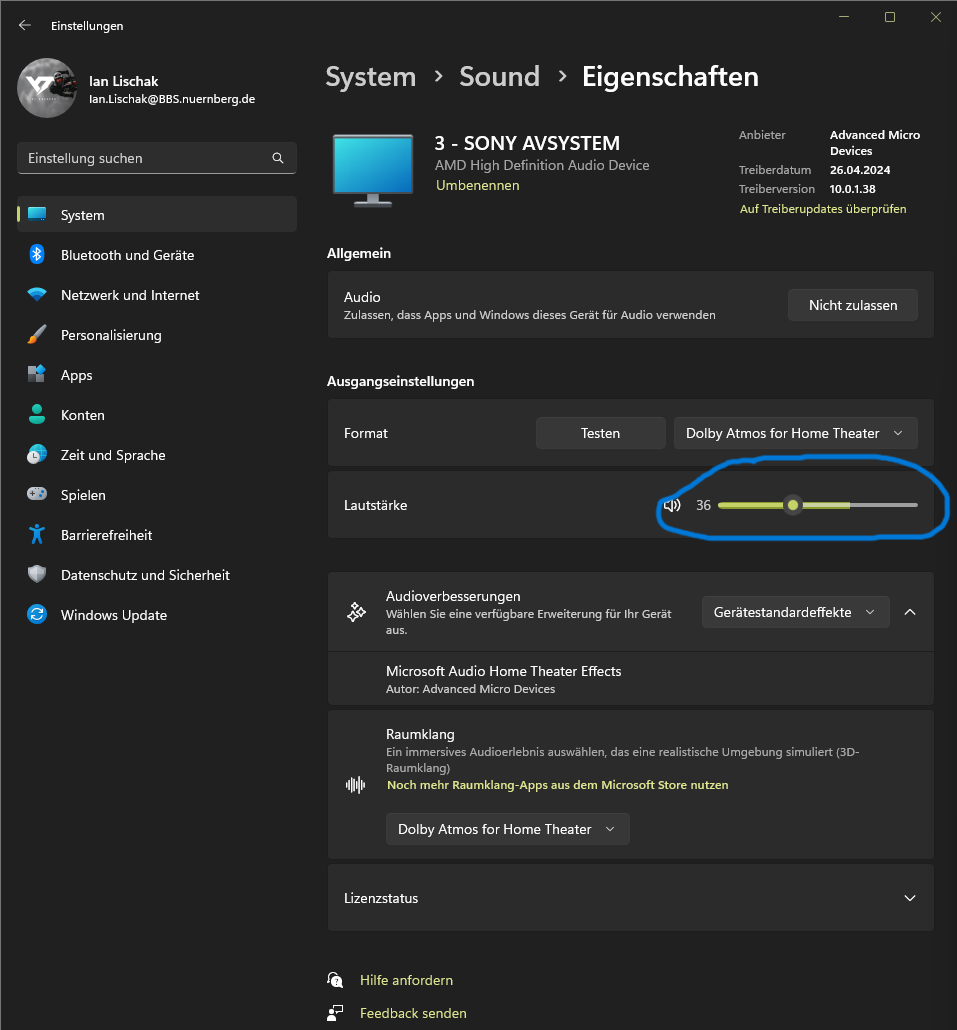Select Zeit und Sprache category
Image resolution: width=957 pixels, height=1030 pixels.
(157, 454)
